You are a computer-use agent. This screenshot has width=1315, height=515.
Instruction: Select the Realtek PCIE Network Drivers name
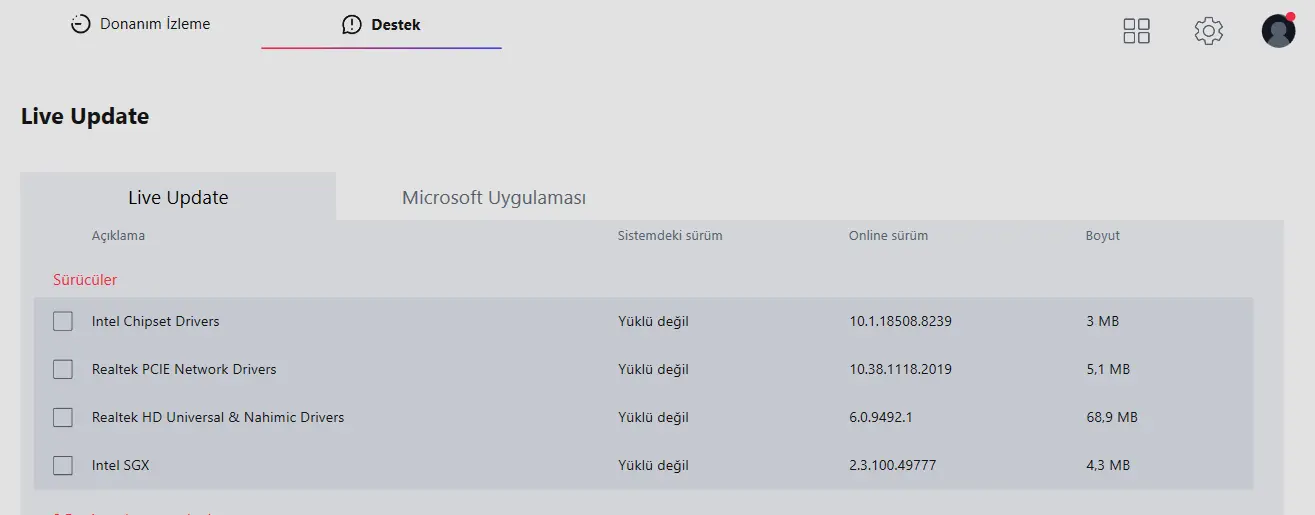(x=184, y=369)
